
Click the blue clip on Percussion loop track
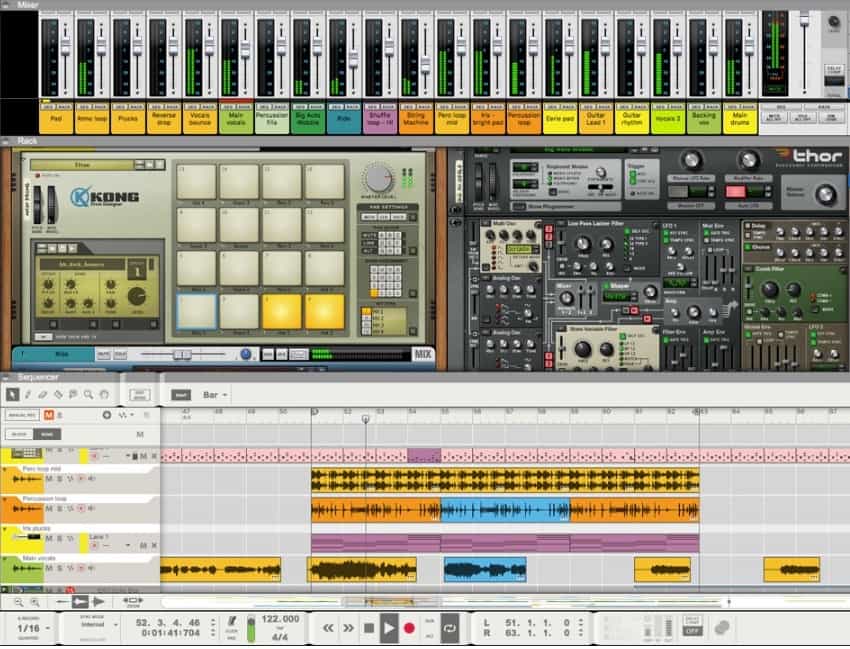(505, 510)
